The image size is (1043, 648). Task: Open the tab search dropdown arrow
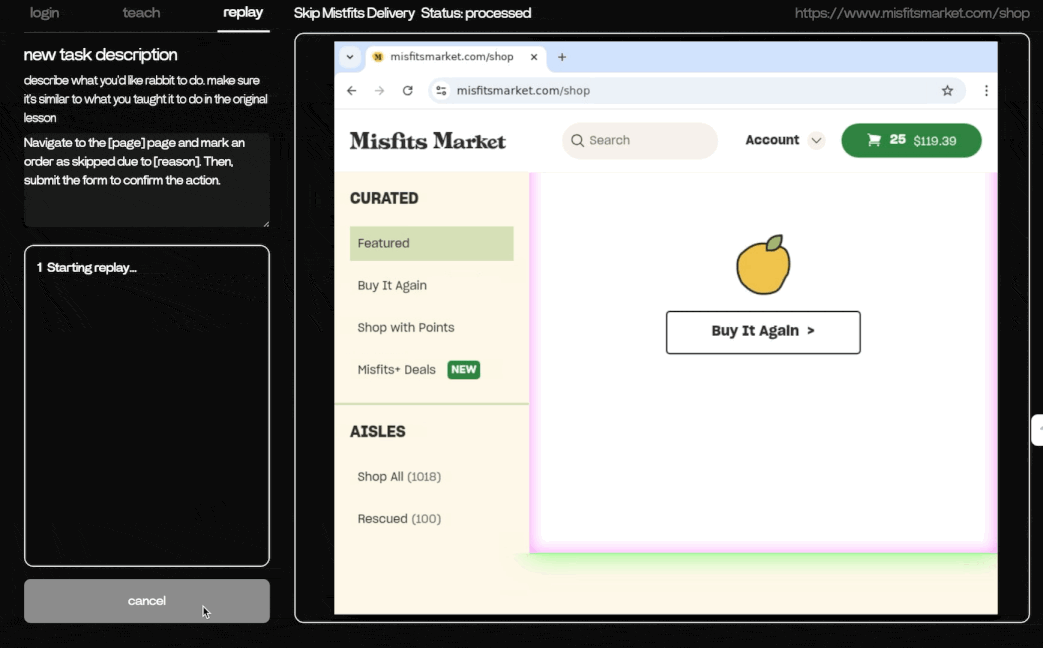click(350, 57)
